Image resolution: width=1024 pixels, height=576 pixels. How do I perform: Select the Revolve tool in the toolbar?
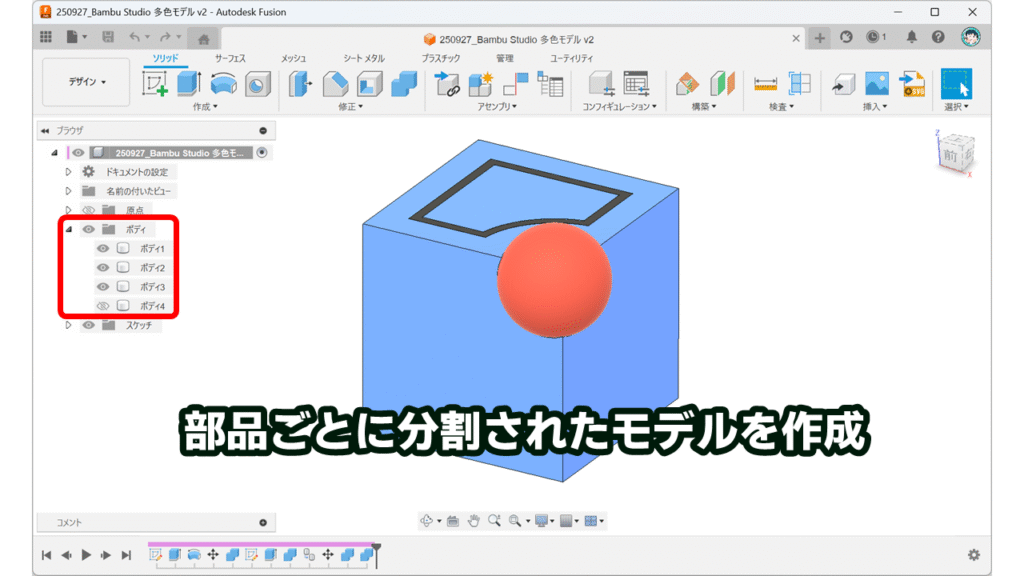coord(224,84)
